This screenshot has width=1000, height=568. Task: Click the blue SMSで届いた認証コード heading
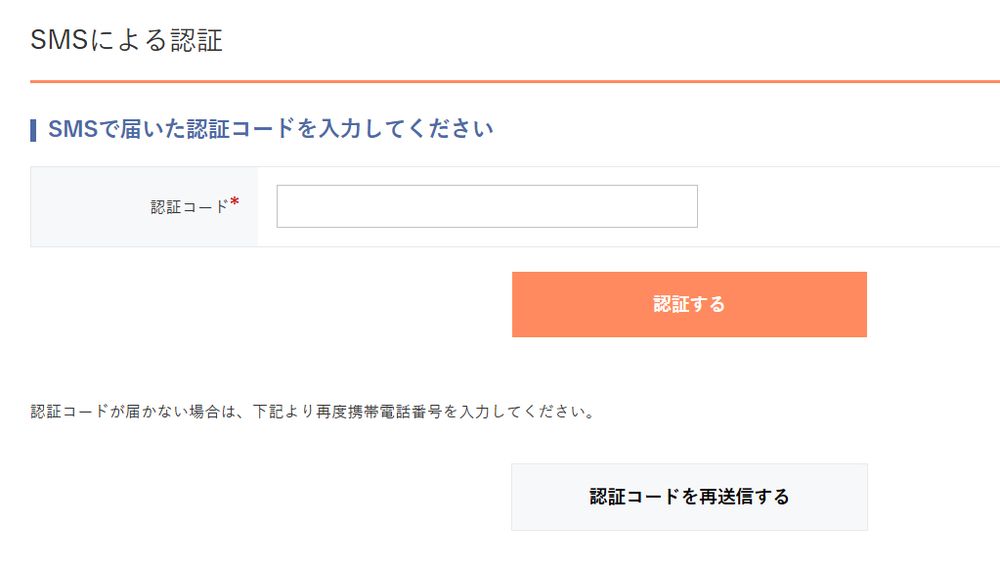pos(270,129)
